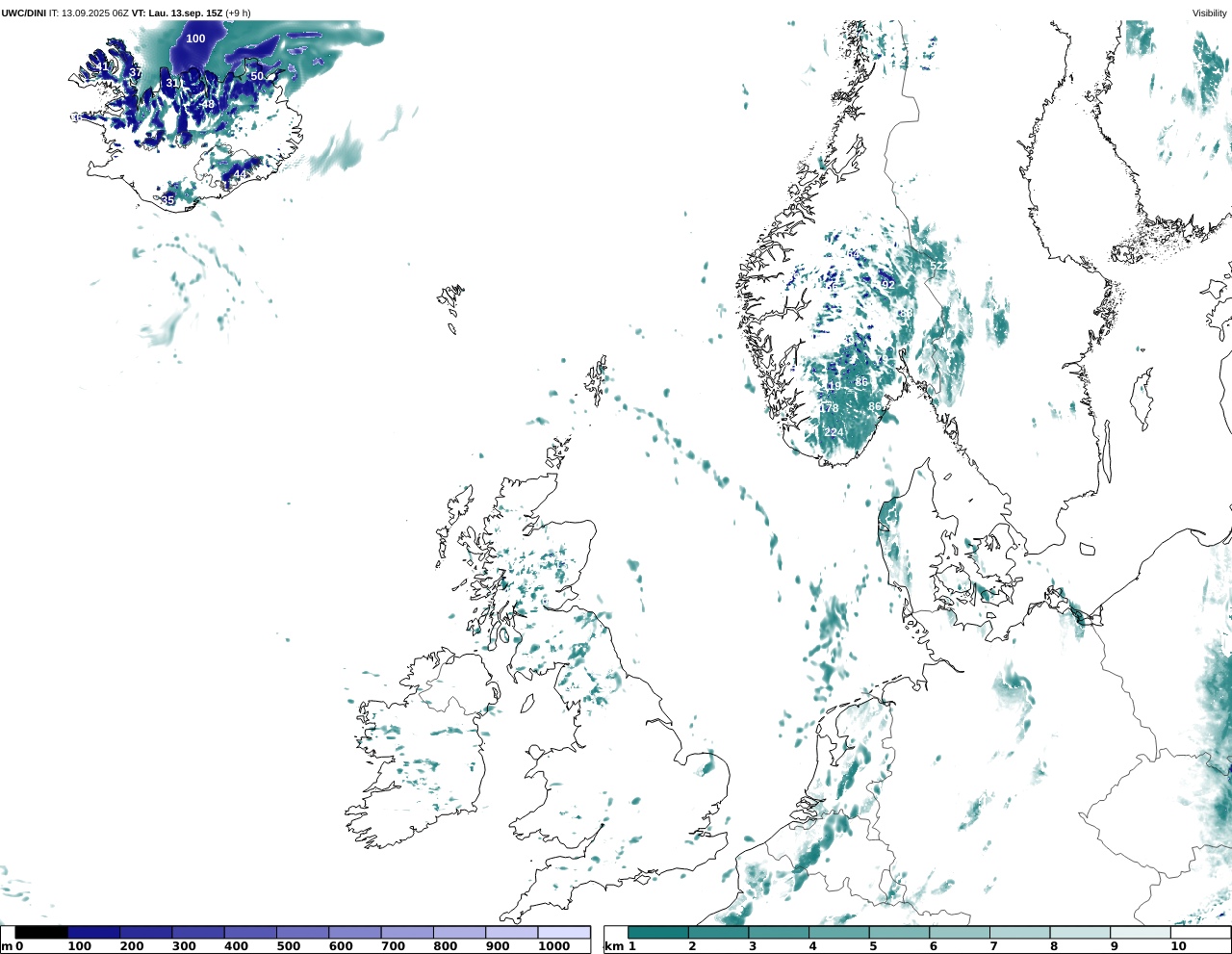
Task: Select the 5–6 km legend swatch
Action: tap(899, 932)
